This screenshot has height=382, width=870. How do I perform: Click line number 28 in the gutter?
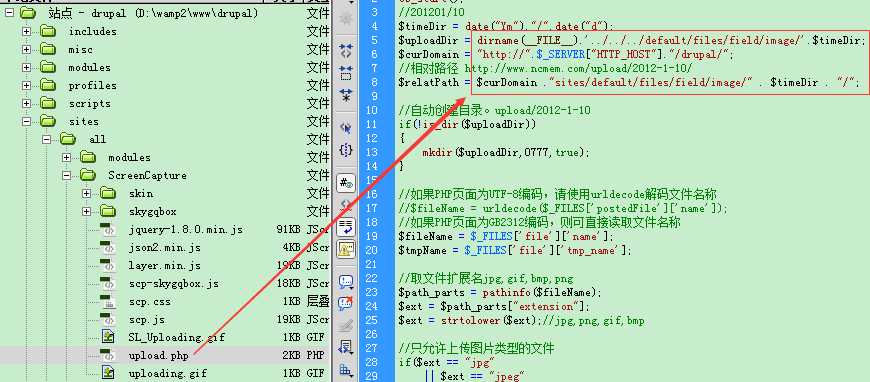point(372,363)
